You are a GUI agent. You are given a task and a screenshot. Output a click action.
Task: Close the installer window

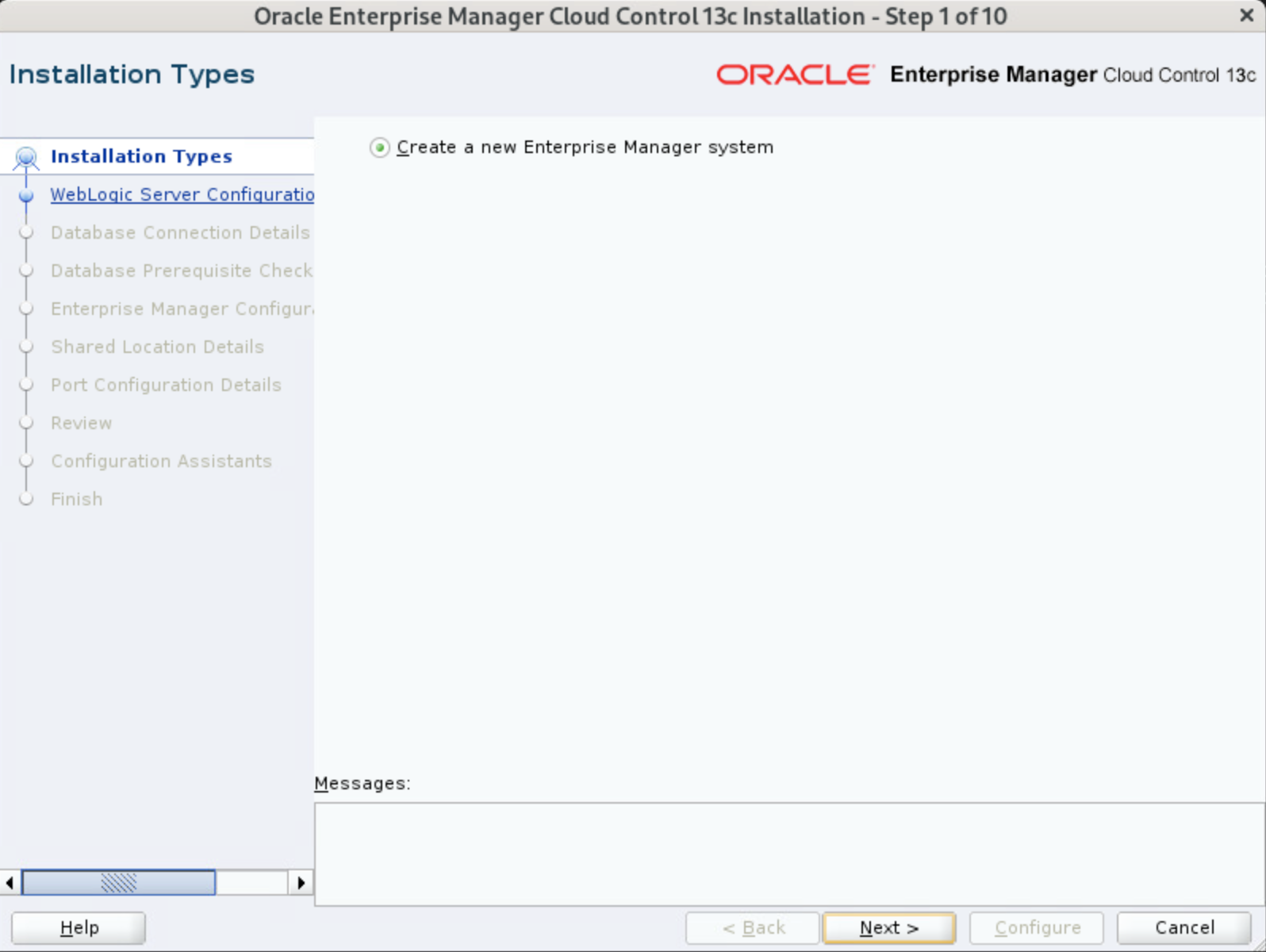coord(1247,16)
